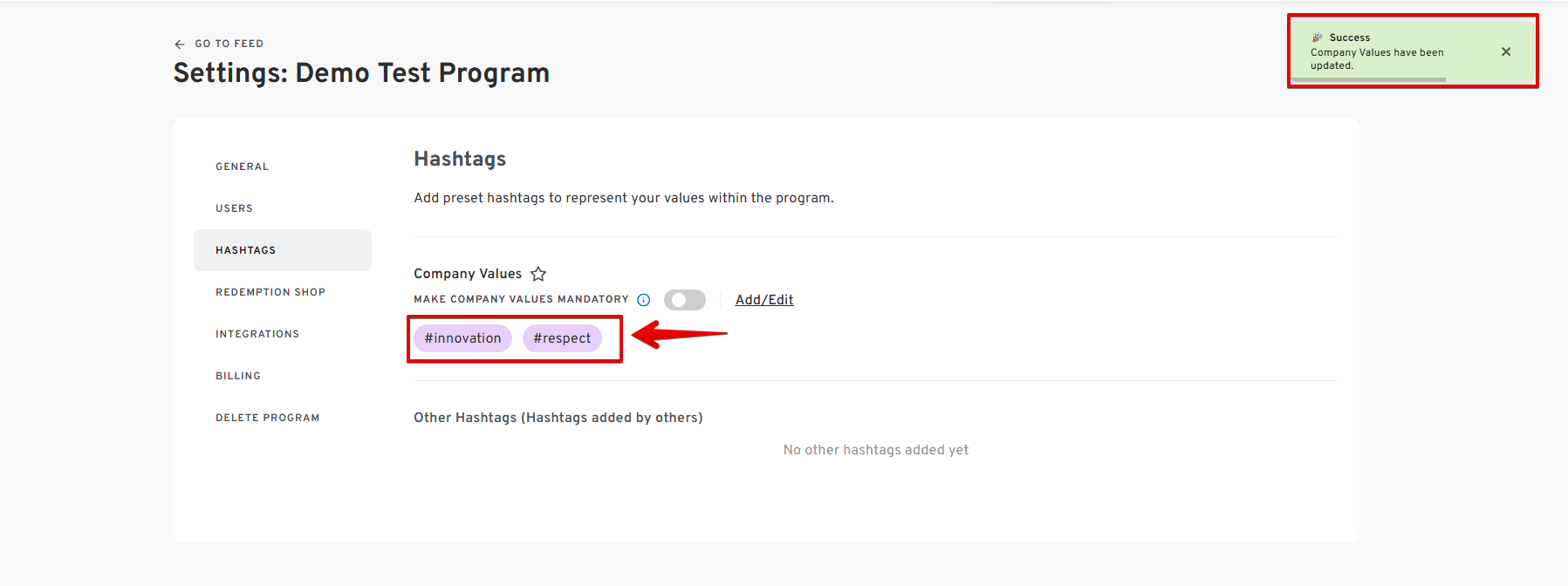Screen dimensions: 1568x586
Task: Click the Company Values have been updated message
Action: [1376, 58]
